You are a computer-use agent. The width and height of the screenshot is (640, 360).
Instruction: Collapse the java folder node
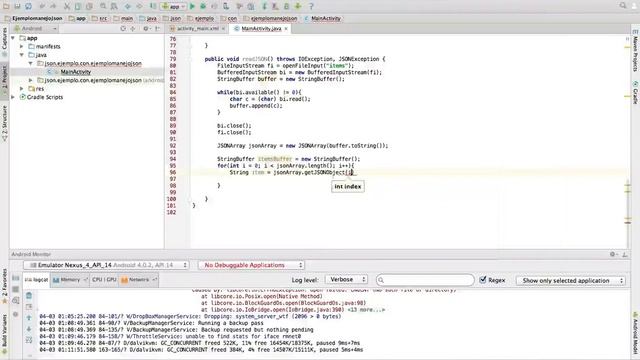click(22, 55)
